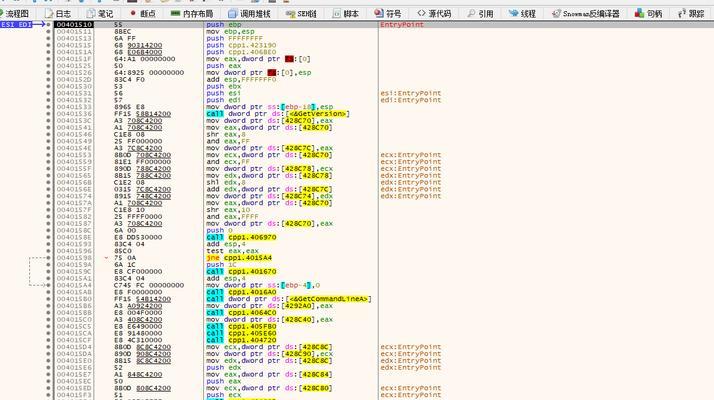
Task: Select opcode bytes 'FF15 58814200'
Action: click(143, 113)
